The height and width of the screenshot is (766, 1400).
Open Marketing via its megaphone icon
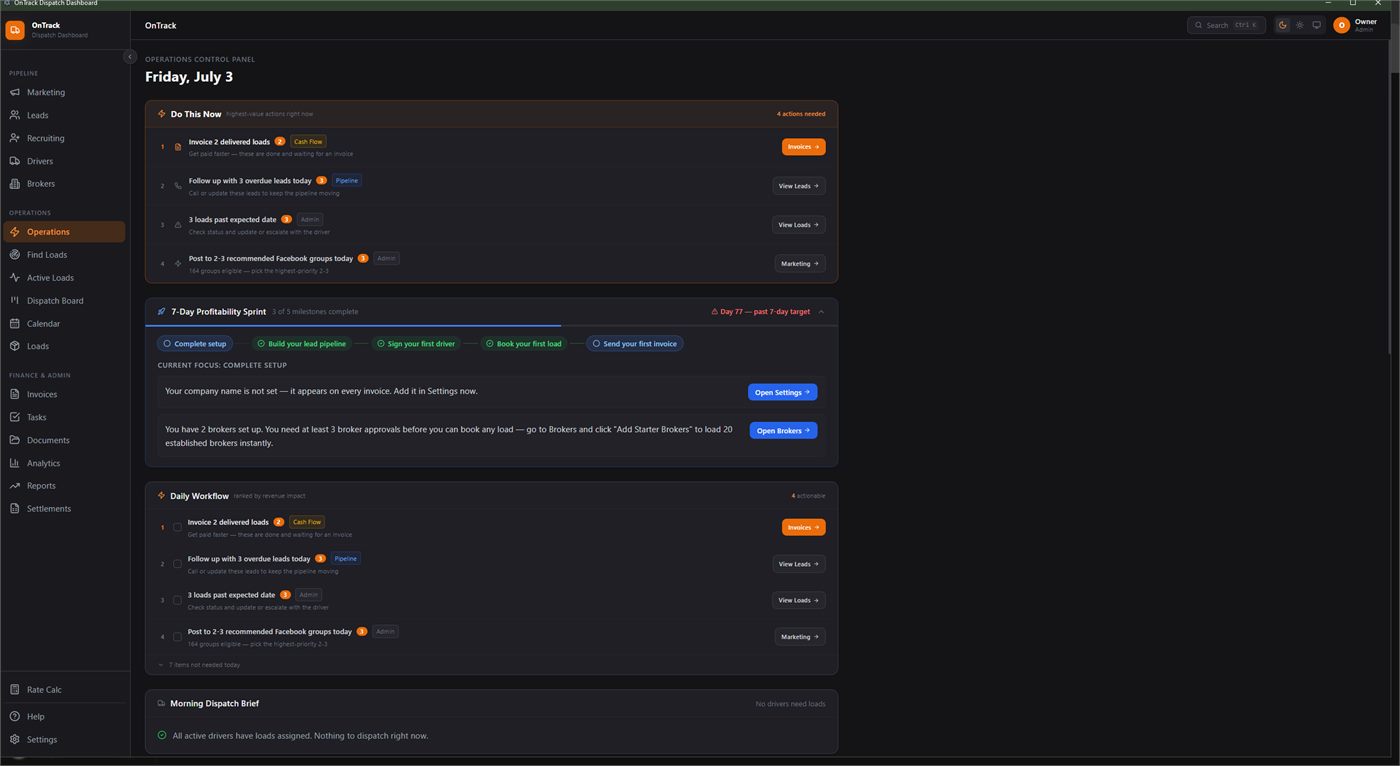pyautogui.click(x=15, y=92)
